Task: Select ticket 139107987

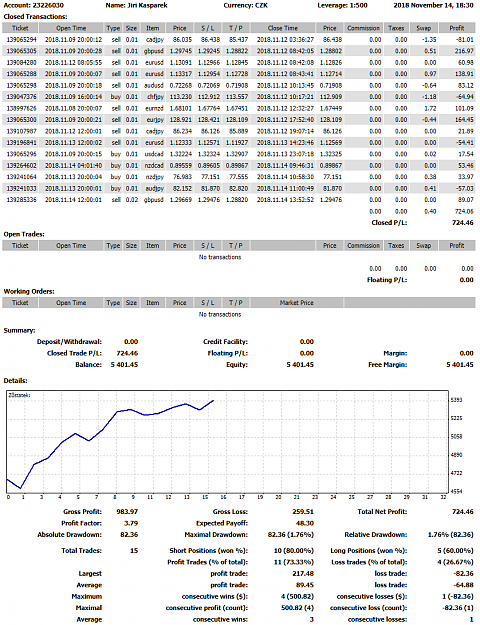Action: tap(22, 131)
